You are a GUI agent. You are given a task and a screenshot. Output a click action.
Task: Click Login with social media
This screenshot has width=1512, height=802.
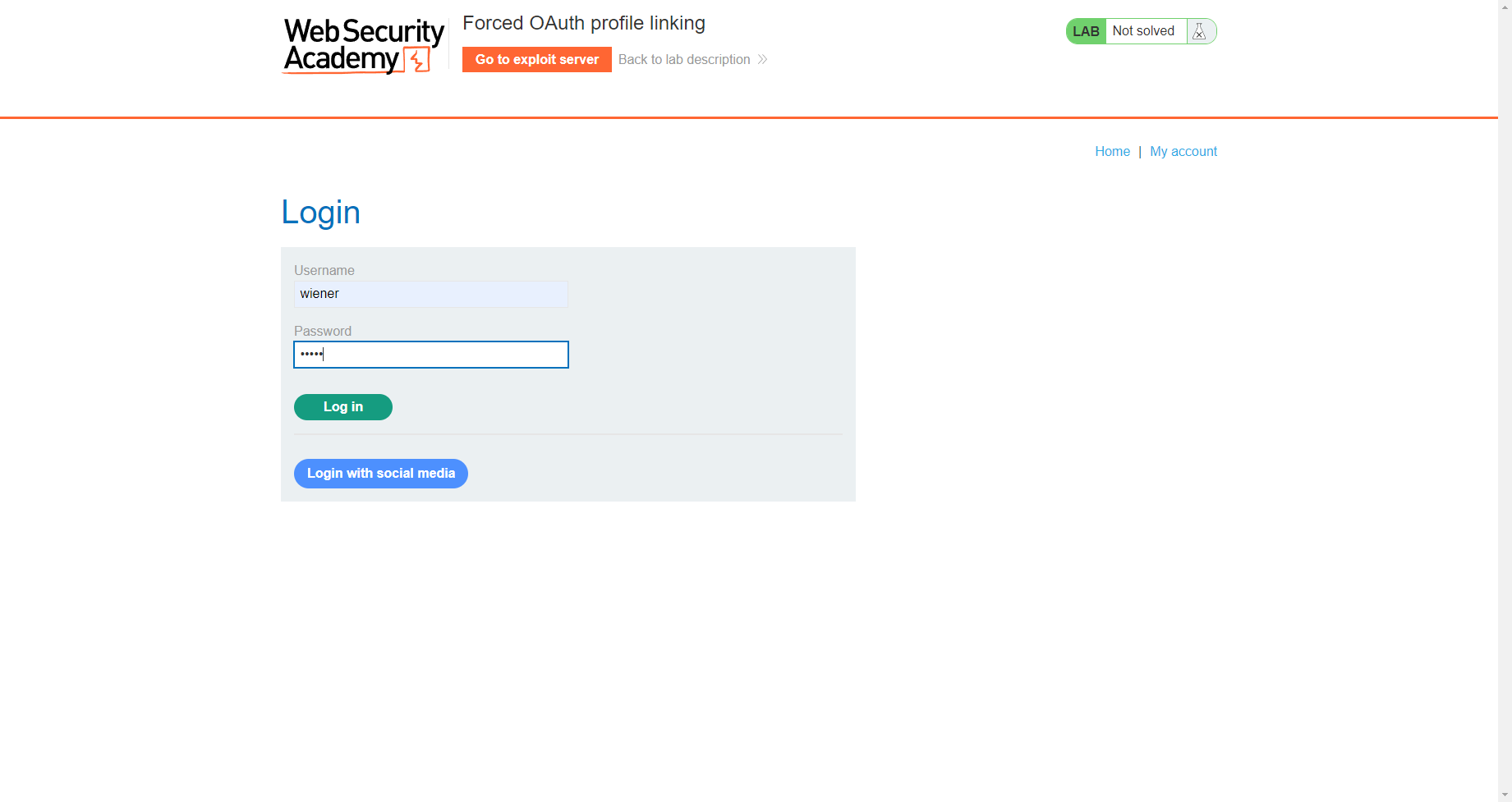[x=380, y=474]
